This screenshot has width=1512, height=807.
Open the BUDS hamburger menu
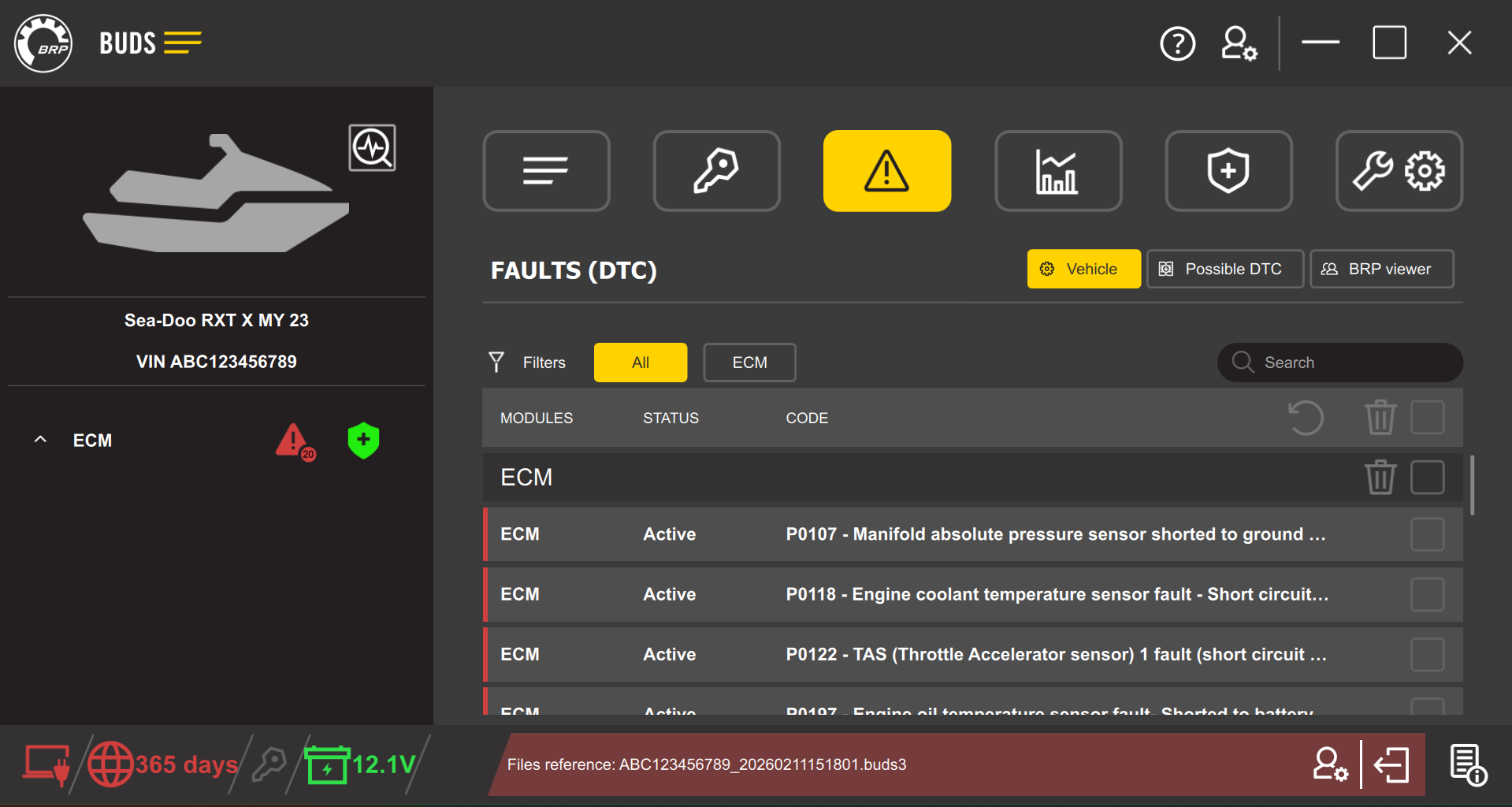(x=183, y=43)
